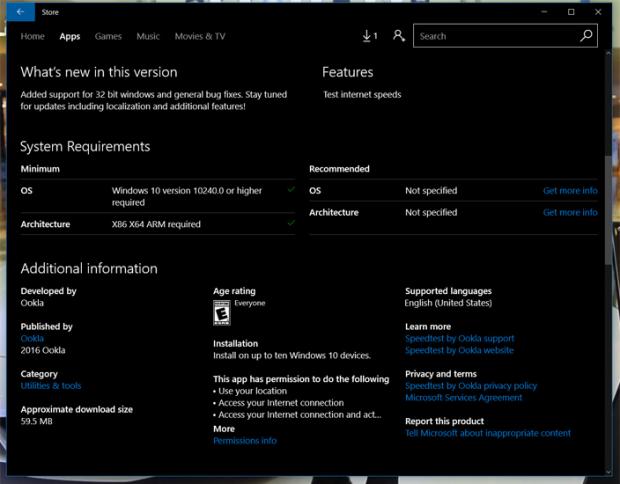Open the Ookla publisher link
The image size is (620, 484).
coord(32,338)
